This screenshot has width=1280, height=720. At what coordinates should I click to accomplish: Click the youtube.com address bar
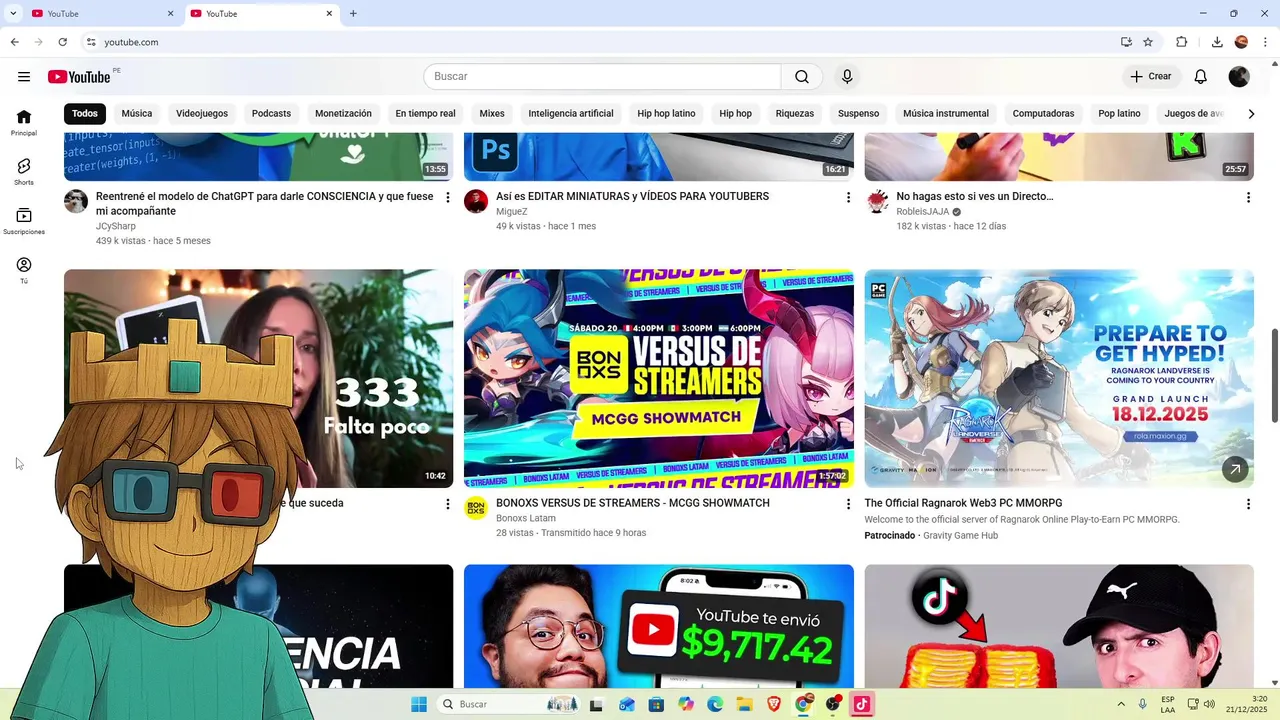point(600,42)
